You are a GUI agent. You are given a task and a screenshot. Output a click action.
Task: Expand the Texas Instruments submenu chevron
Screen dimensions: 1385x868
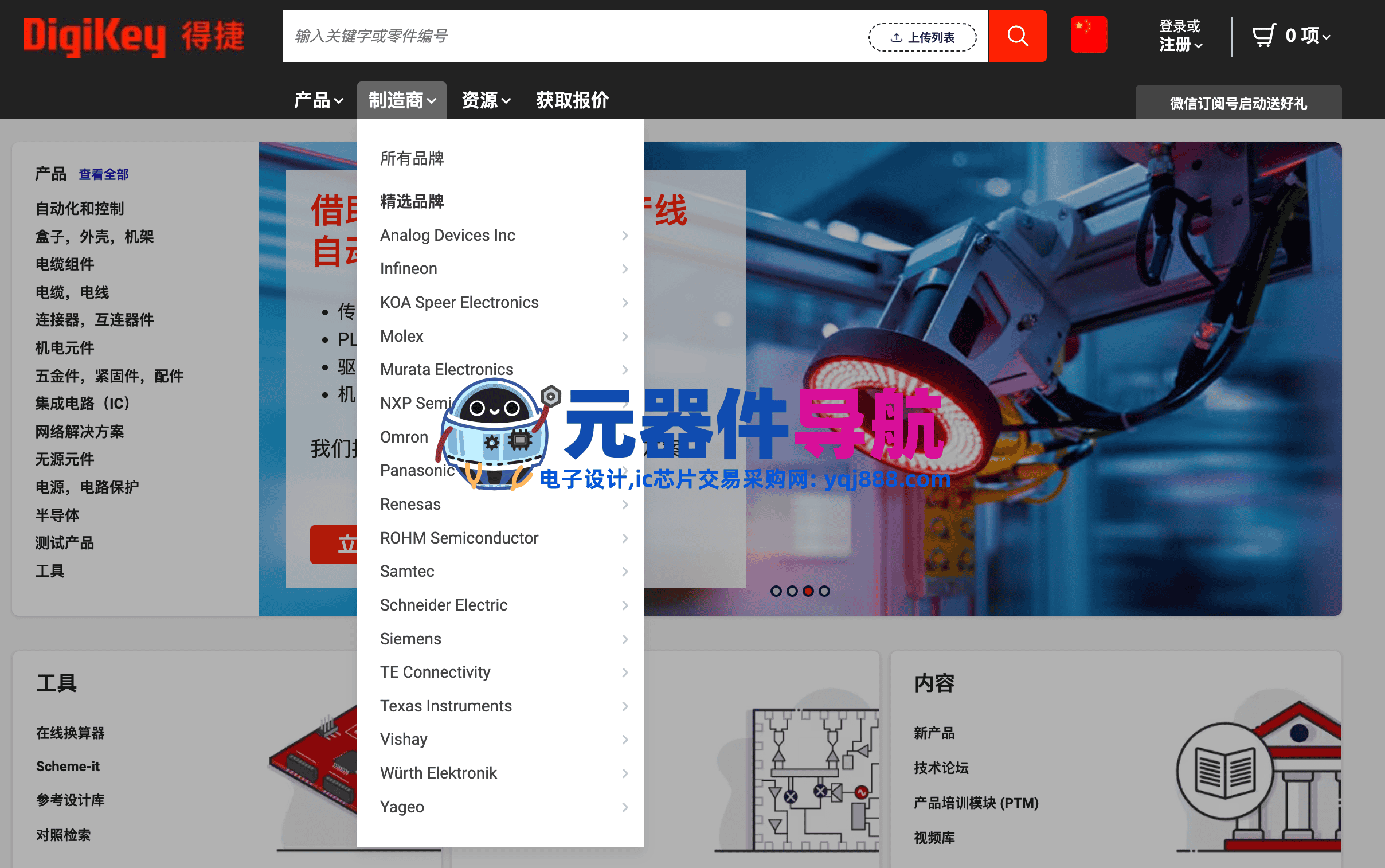click(625, 706)
